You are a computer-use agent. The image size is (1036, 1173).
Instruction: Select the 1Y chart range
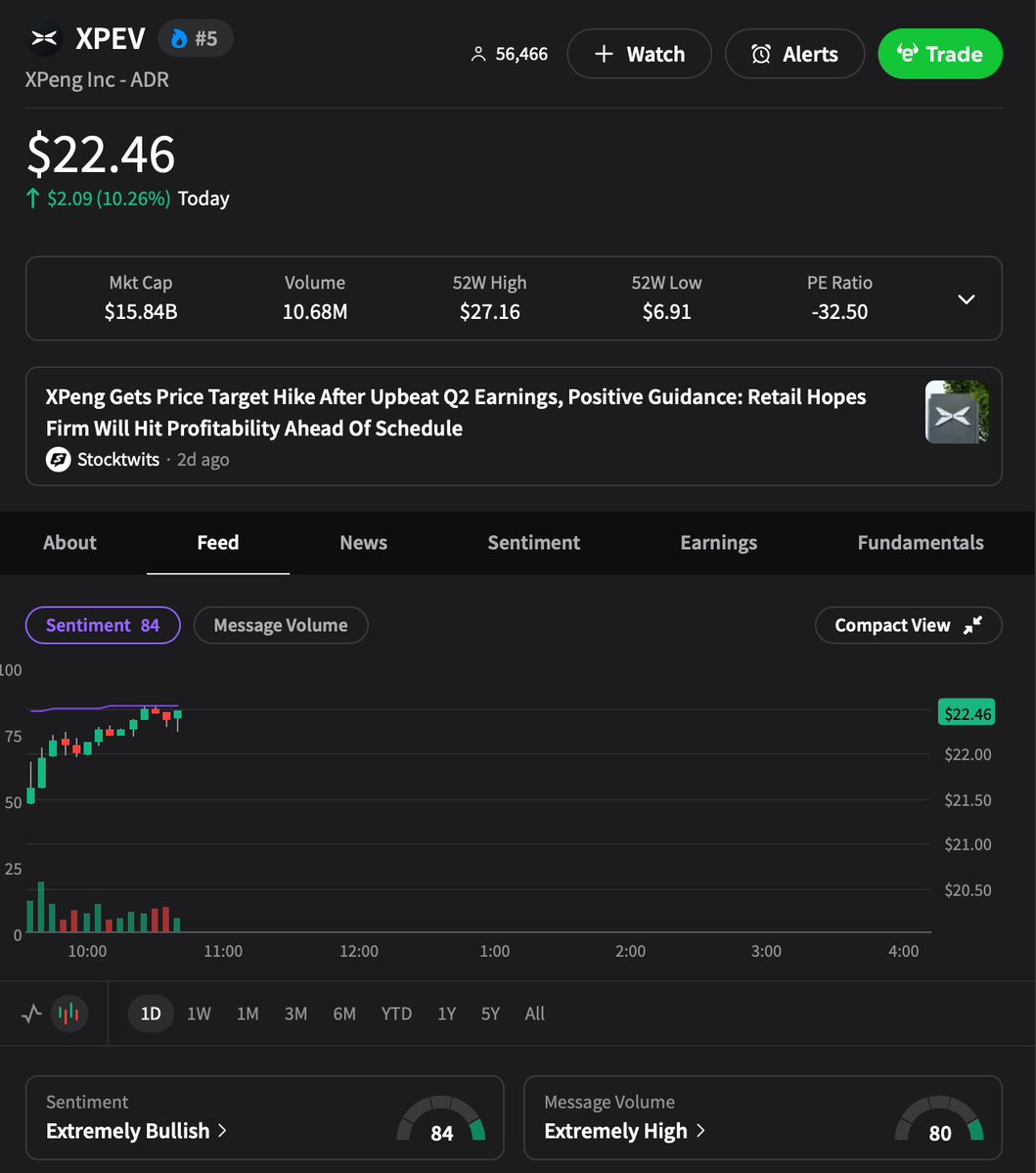(x=446, y=1014)
